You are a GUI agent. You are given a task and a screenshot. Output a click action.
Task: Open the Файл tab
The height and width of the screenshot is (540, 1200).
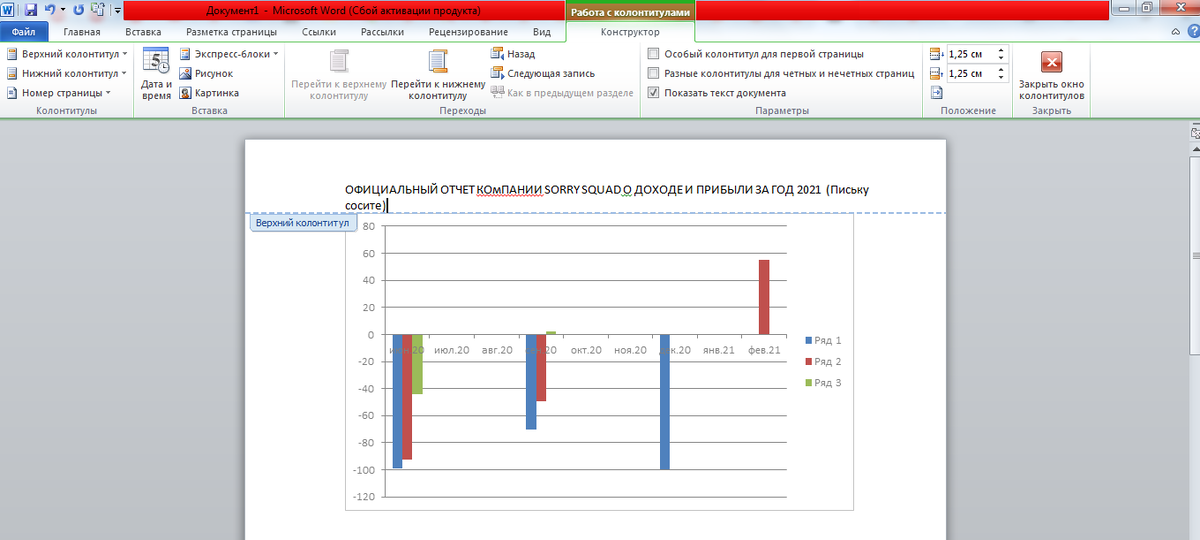click(x=23, y=32)
